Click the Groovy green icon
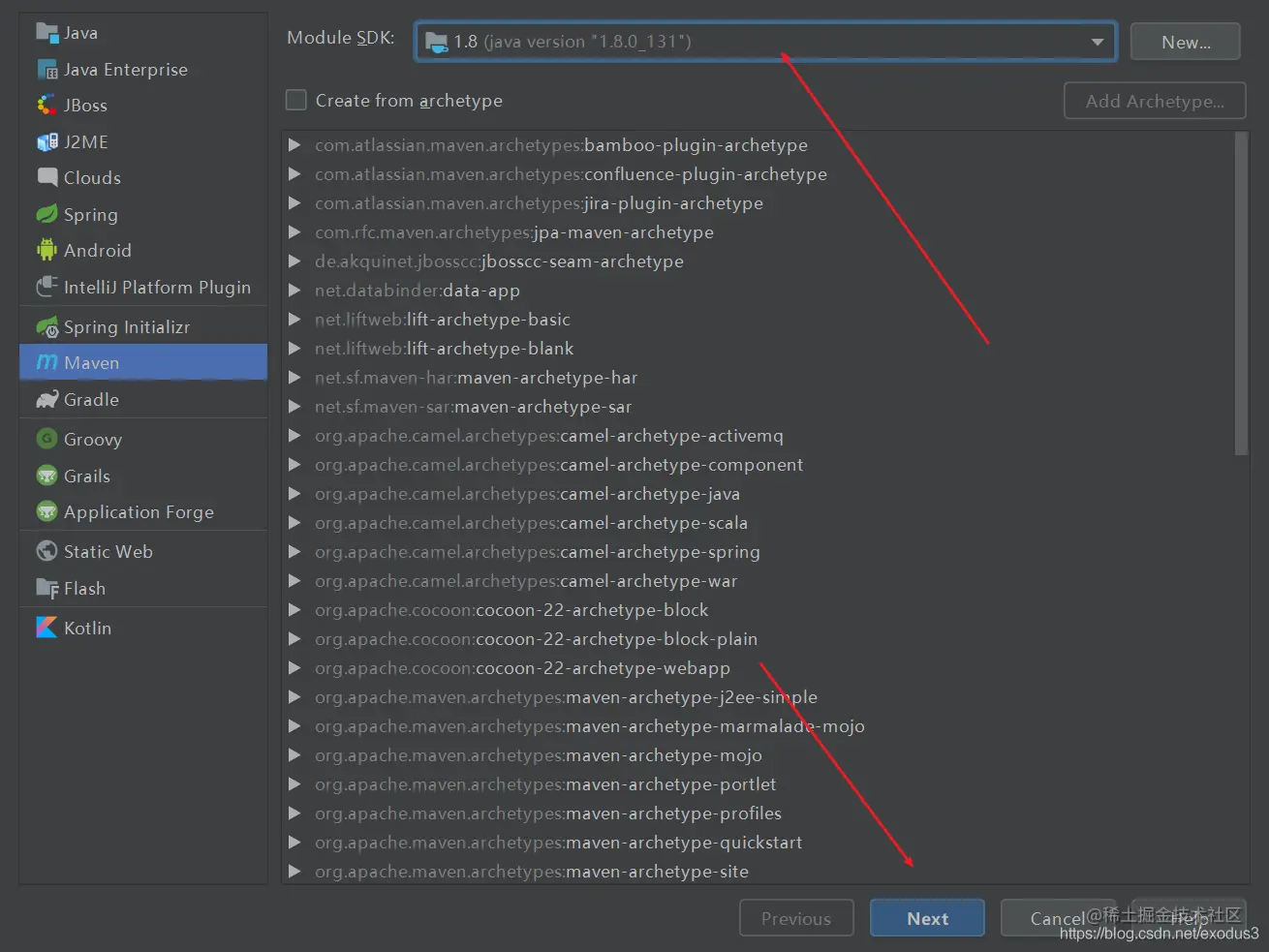Image resolution: width=1269 pixels, height=952 pixels. 46,440
